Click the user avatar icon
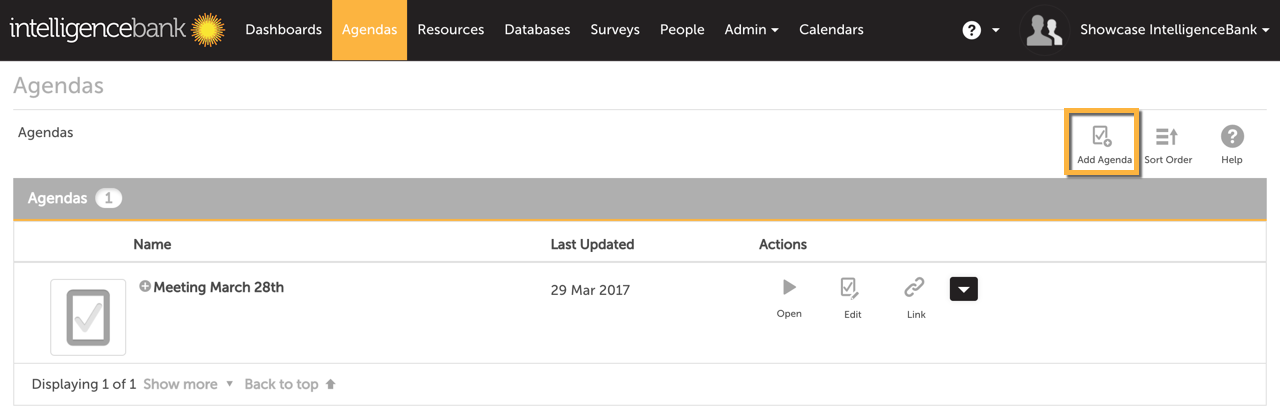The image size is (1280, 418). pyautogui.click(x=1044, y=30)
